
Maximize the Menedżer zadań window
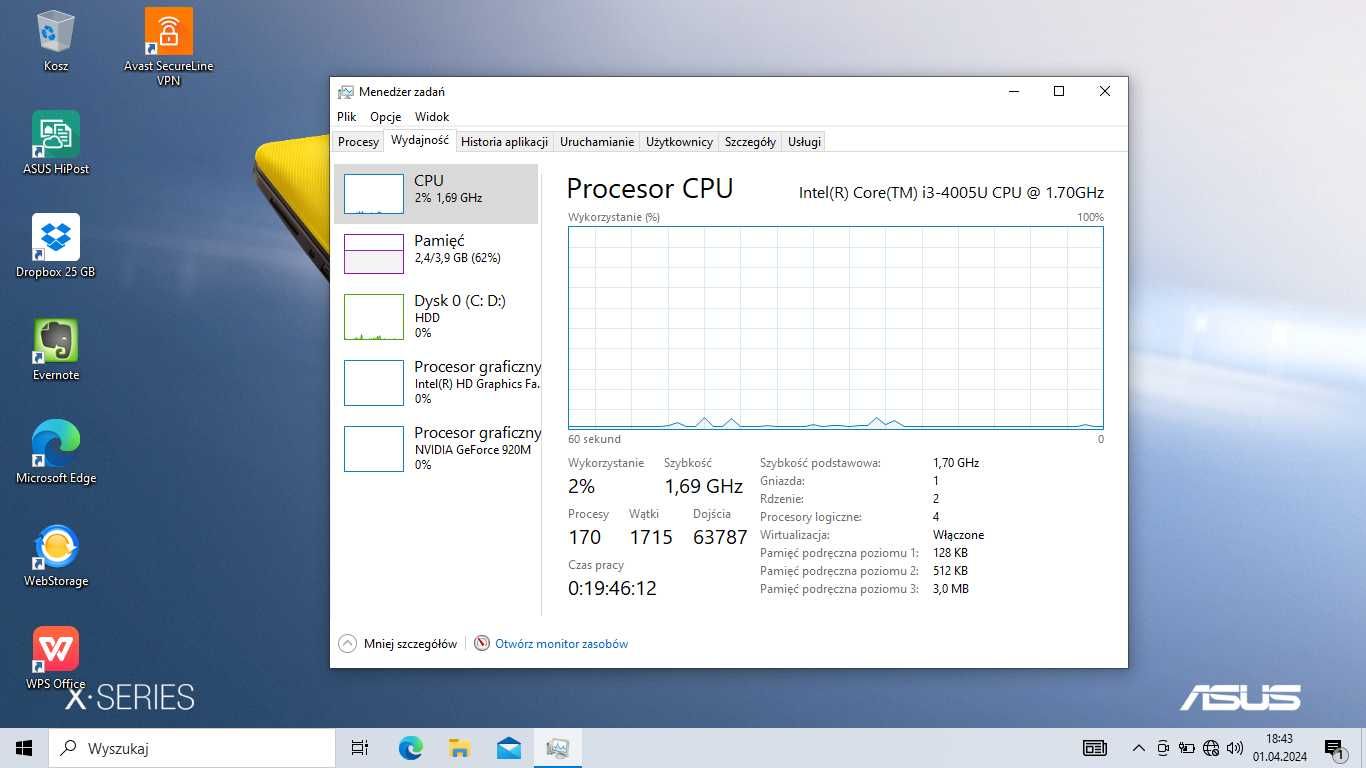tap(1059, 91)
